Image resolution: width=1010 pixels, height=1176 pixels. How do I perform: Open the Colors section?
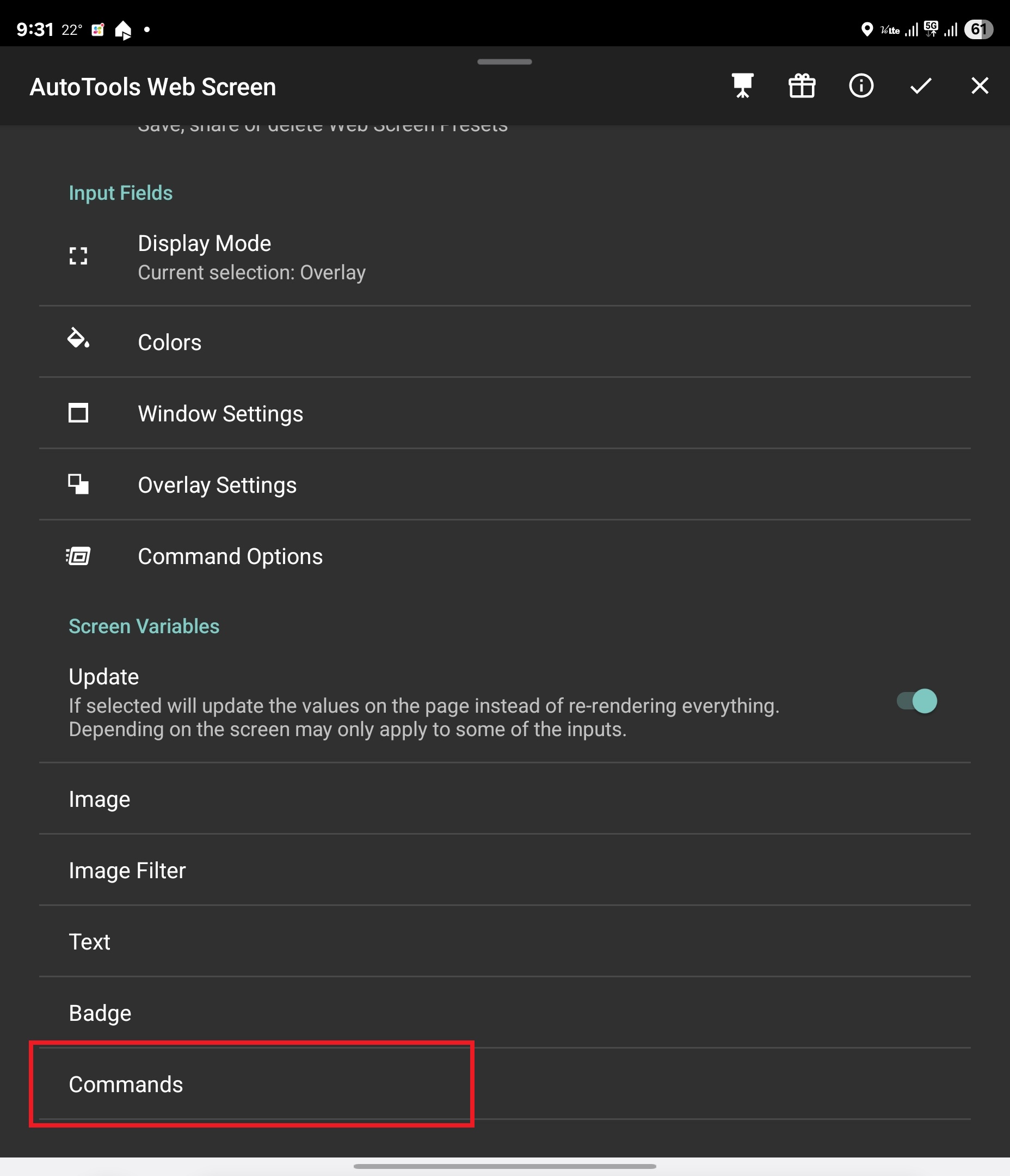coord(504,342)
